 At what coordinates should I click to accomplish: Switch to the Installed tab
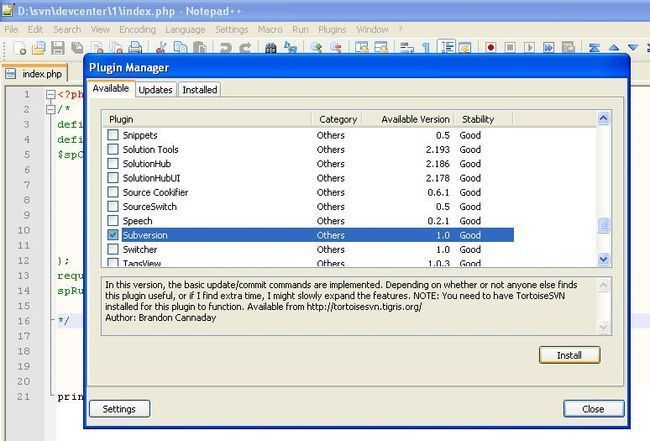[x=200, y=90]
